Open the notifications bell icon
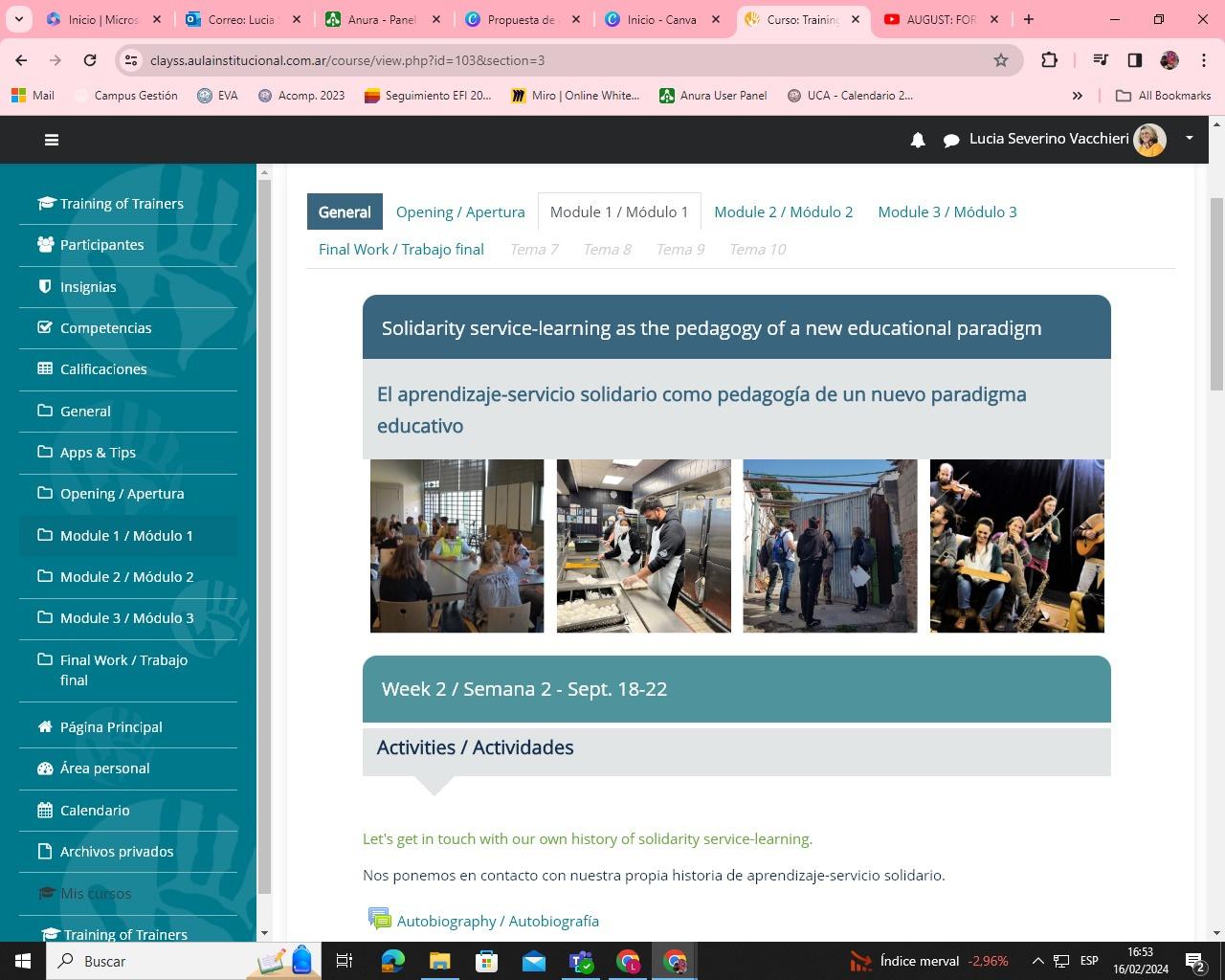Screen dimensions: 1225x980 tap(918, 140)
